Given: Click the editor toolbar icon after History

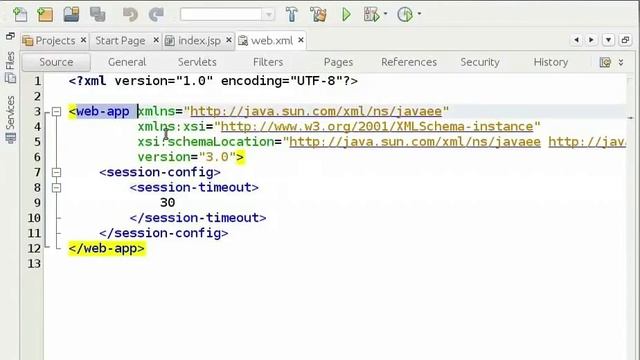Looking at the screenshot, I should pos(605,62).
